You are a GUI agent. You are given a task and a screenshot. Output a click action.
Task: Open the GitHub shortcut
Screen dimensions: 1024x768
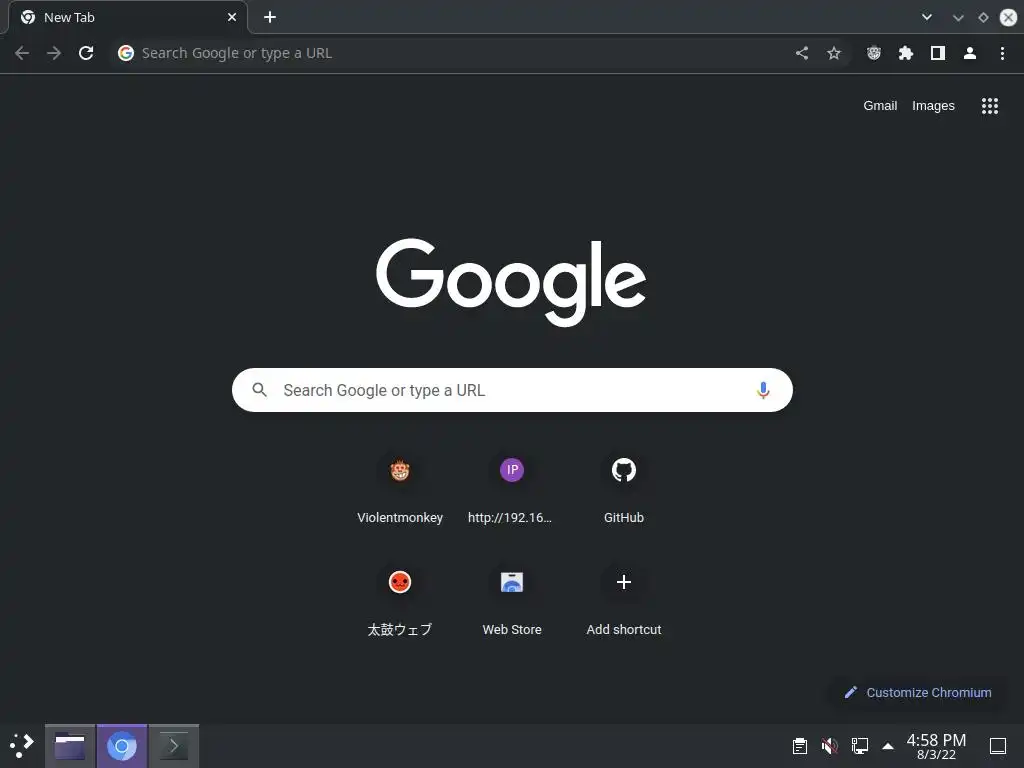(x=624, y=488)
